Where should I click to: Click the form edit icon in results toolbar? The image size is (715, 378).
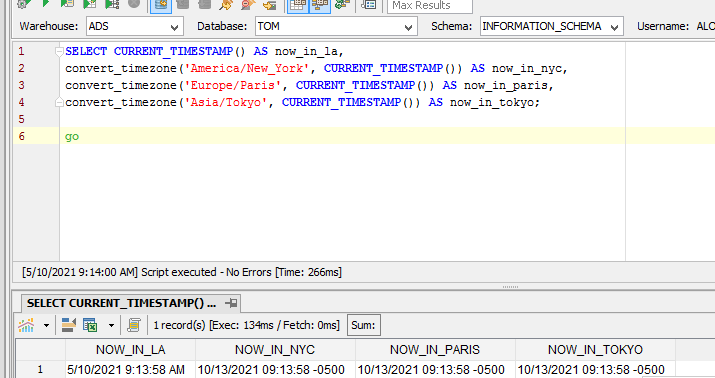68,325
